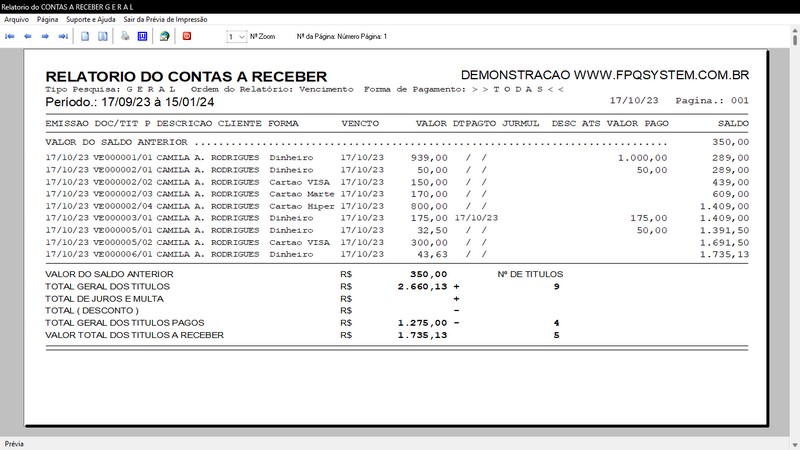800x450 pixels.
Task: Click the previous page arrow
Action: [28, 36]
